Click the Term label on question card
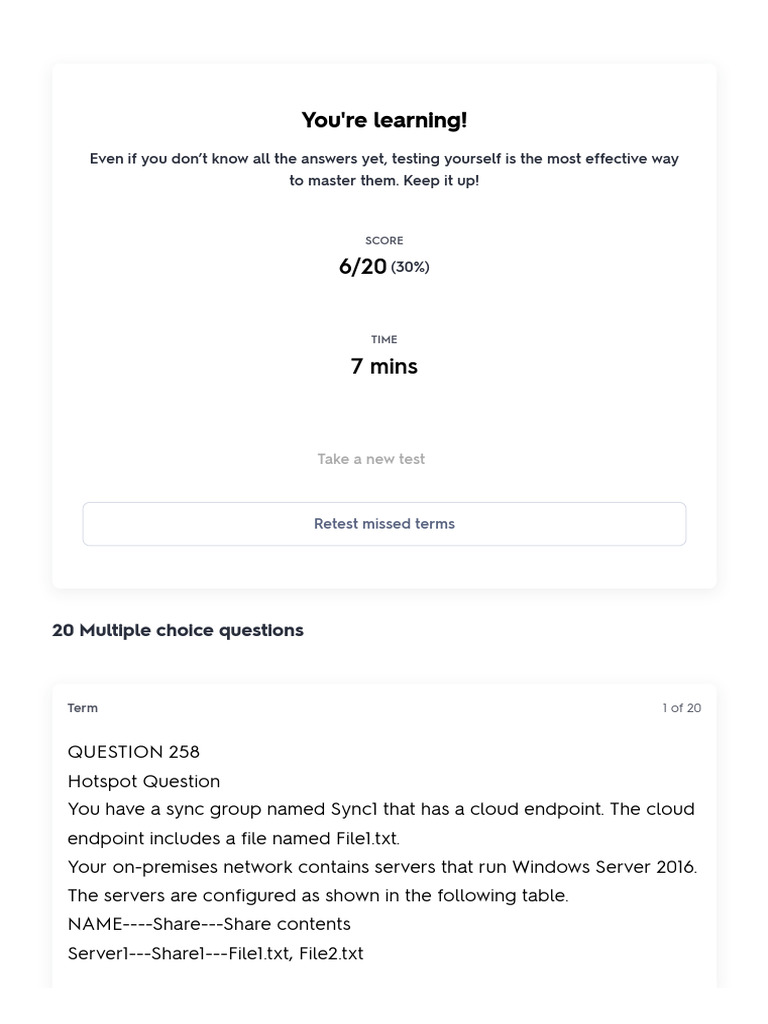The image size is (768, 1024). tap(82, 708)
